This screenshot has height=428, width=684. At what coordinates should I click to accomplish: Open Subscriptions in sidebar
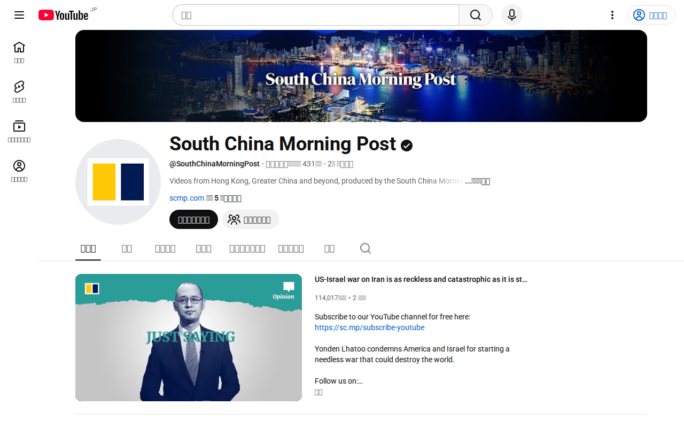19,131
